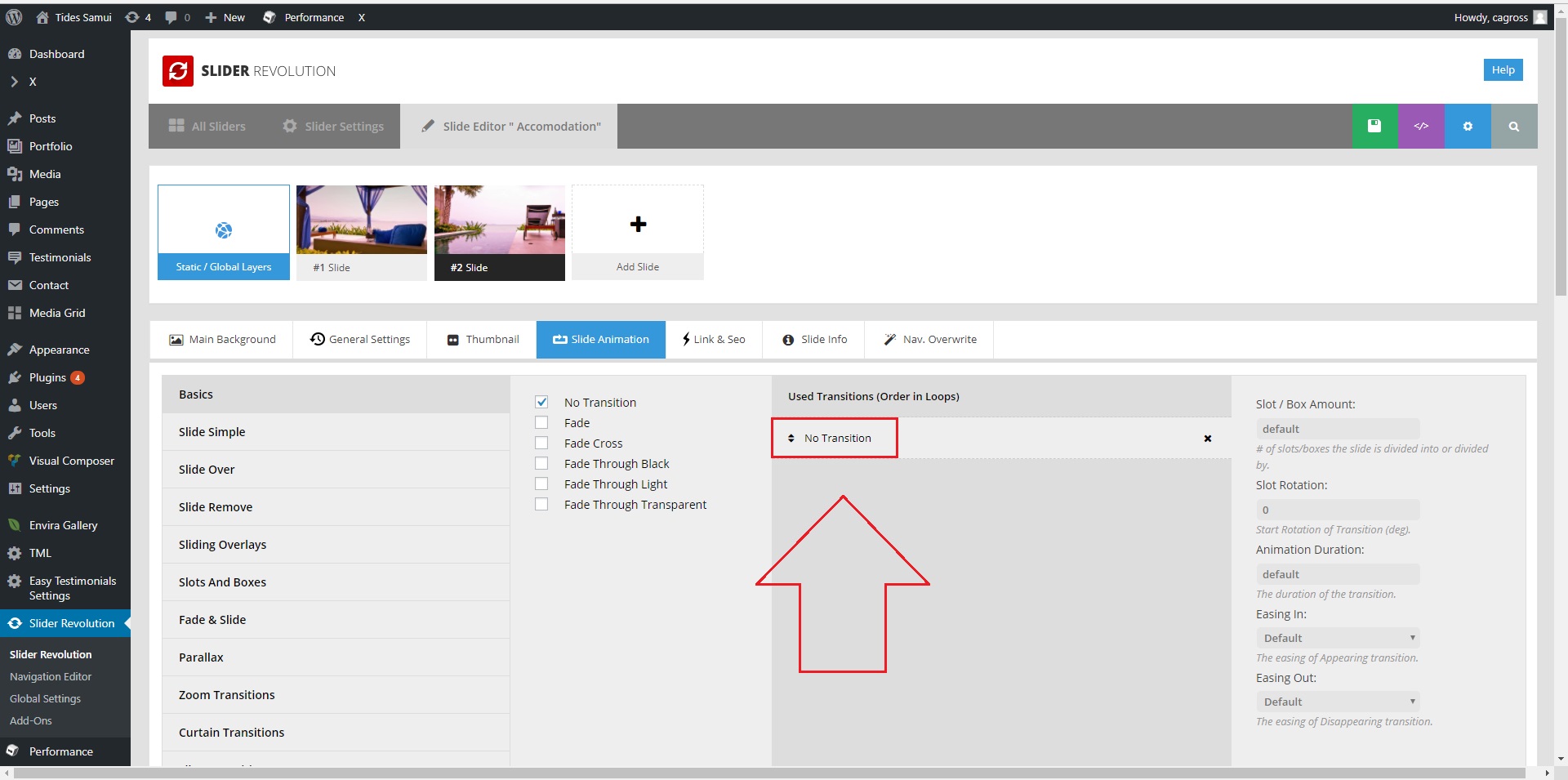Open the Easing In dropdown
The image size is (1568, 780).
[x=1338, y=638]
